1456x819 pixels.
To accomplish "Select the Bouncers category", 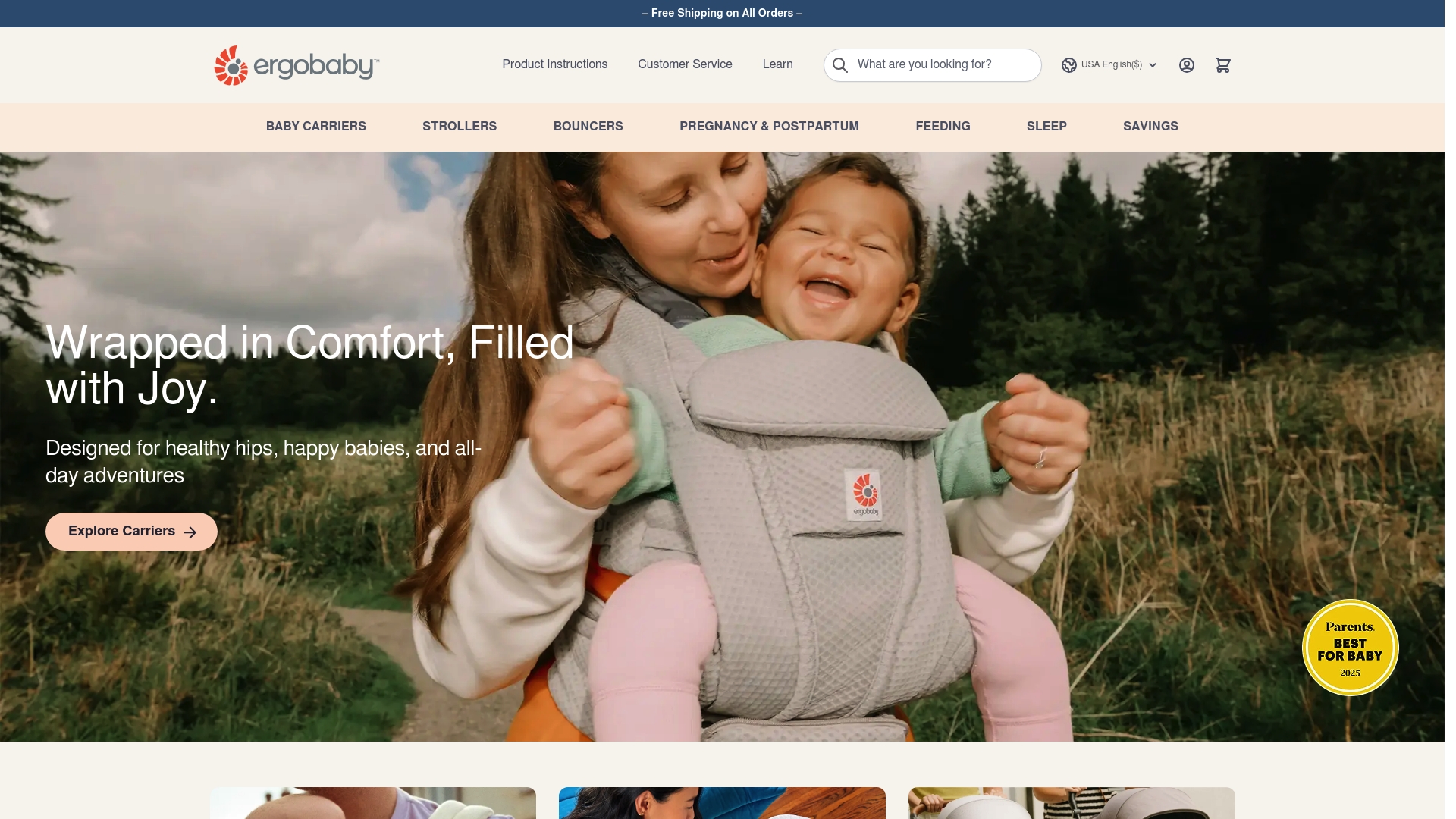I will point(588,127).
